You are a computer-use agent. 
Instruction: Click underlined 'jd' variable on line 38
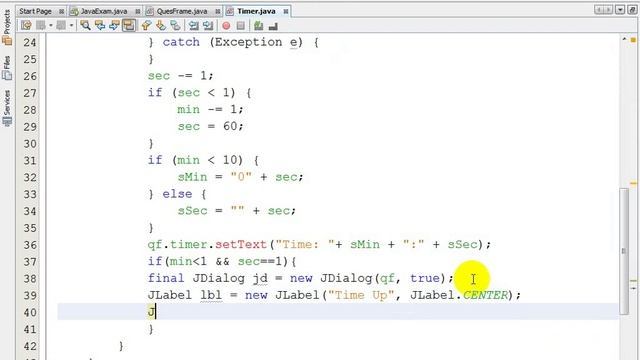coord(260,278)
